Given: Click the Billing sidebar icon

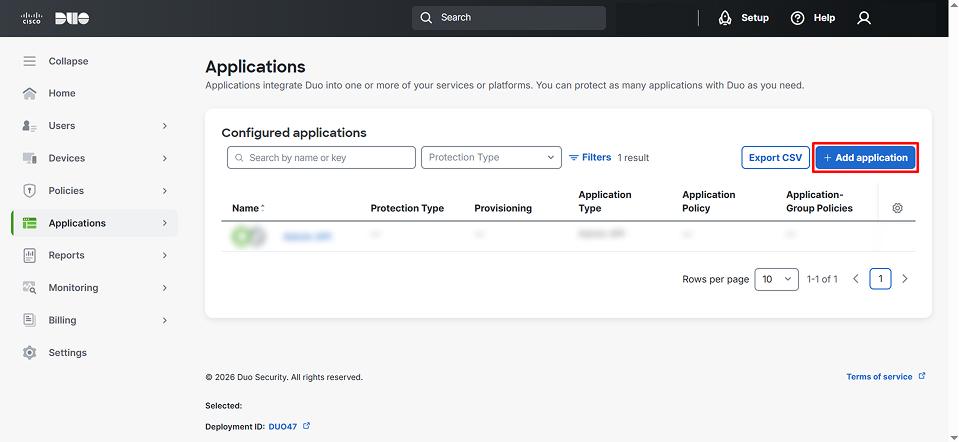Looking at the screenshot, I should click(29, 320).
